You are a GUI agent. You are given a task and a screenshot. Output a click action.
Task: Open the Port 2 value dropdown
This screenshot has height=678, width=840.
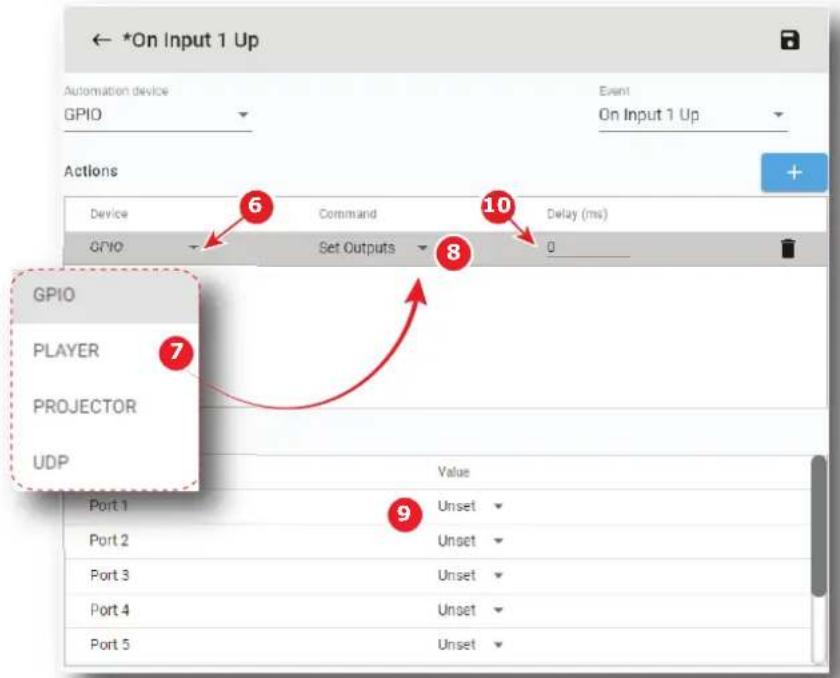click(x=470, y=541)
